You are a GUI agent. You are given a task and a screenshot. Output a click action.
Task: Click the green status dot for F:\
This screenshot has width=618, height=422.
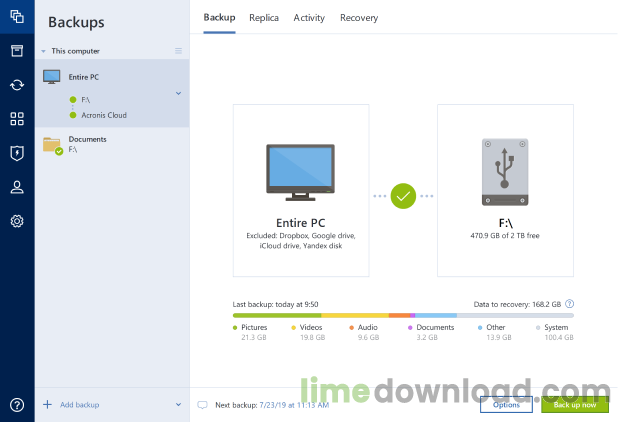73,100
